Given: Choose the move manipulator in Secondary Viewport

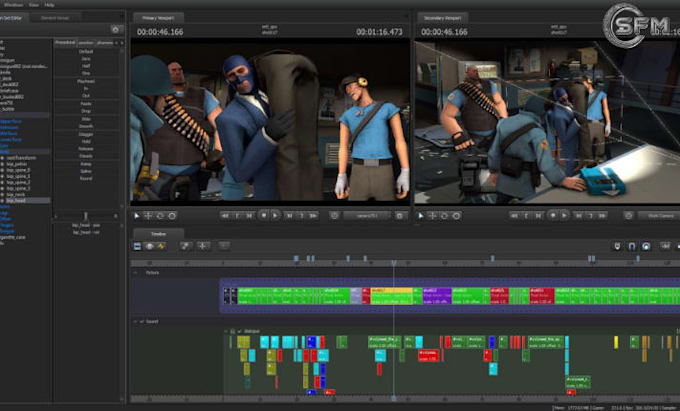Looking at the screenshot, I should [432, 215].
